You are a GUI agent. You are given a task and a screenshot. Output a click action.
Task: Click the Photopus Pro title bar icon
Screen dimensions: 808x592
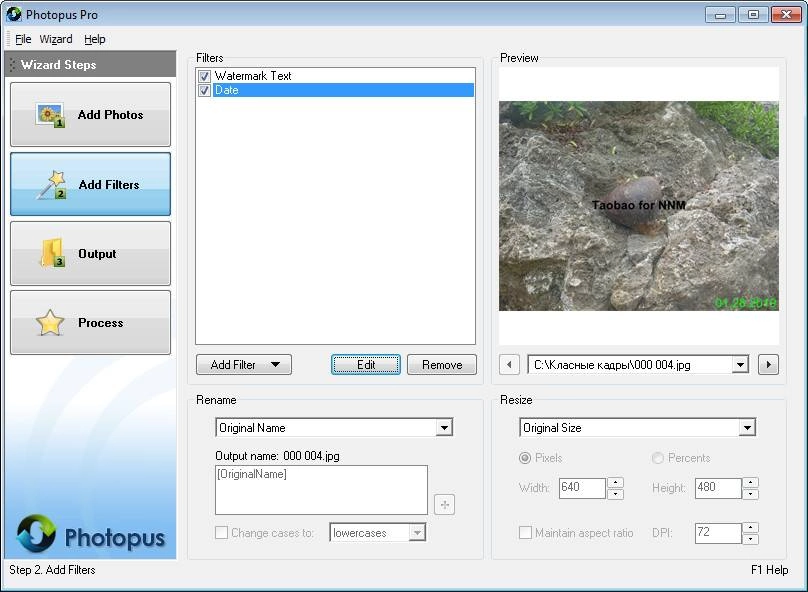pyautogui.click(x=14, y=14)
